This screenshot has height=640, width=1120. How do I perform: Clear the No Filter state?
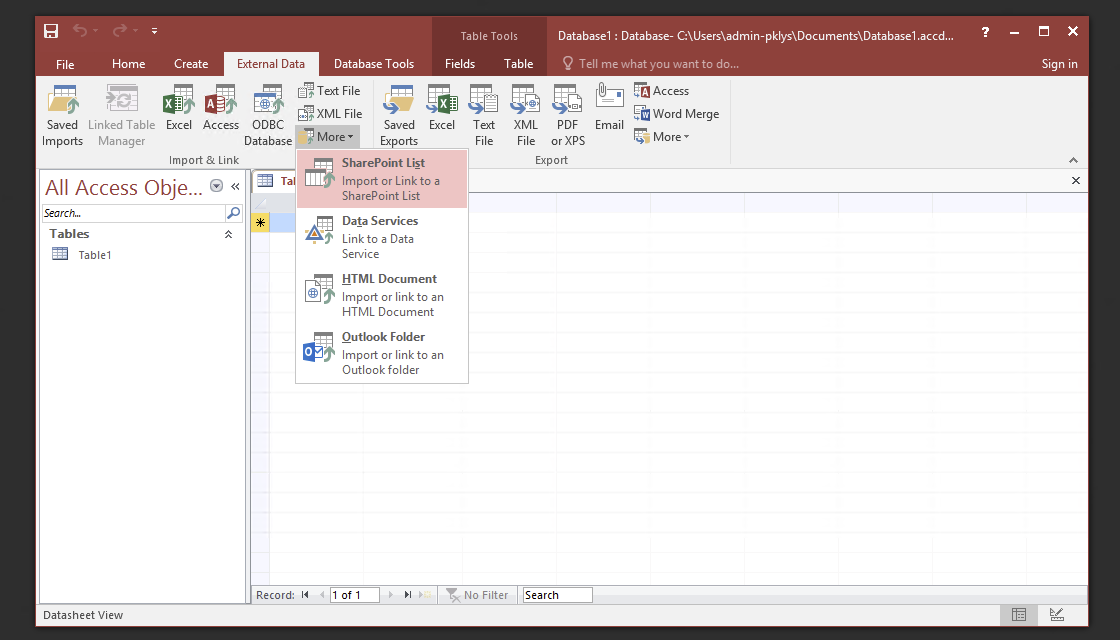click(x=477, y=594)
